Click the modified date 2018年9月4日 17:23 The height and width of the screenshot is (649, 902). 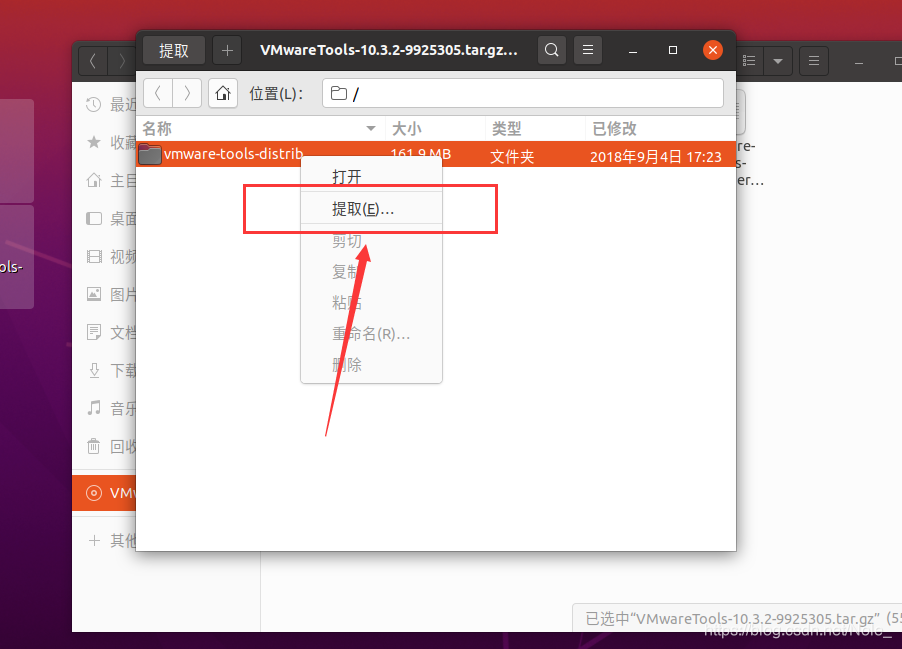click(x=656, y=156)
